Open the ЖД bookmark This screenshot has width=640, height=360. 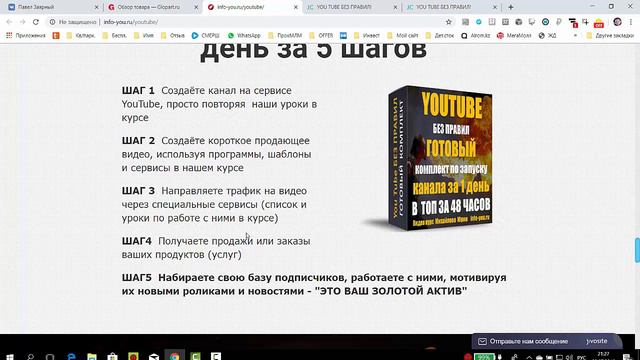tap(547, 36)
